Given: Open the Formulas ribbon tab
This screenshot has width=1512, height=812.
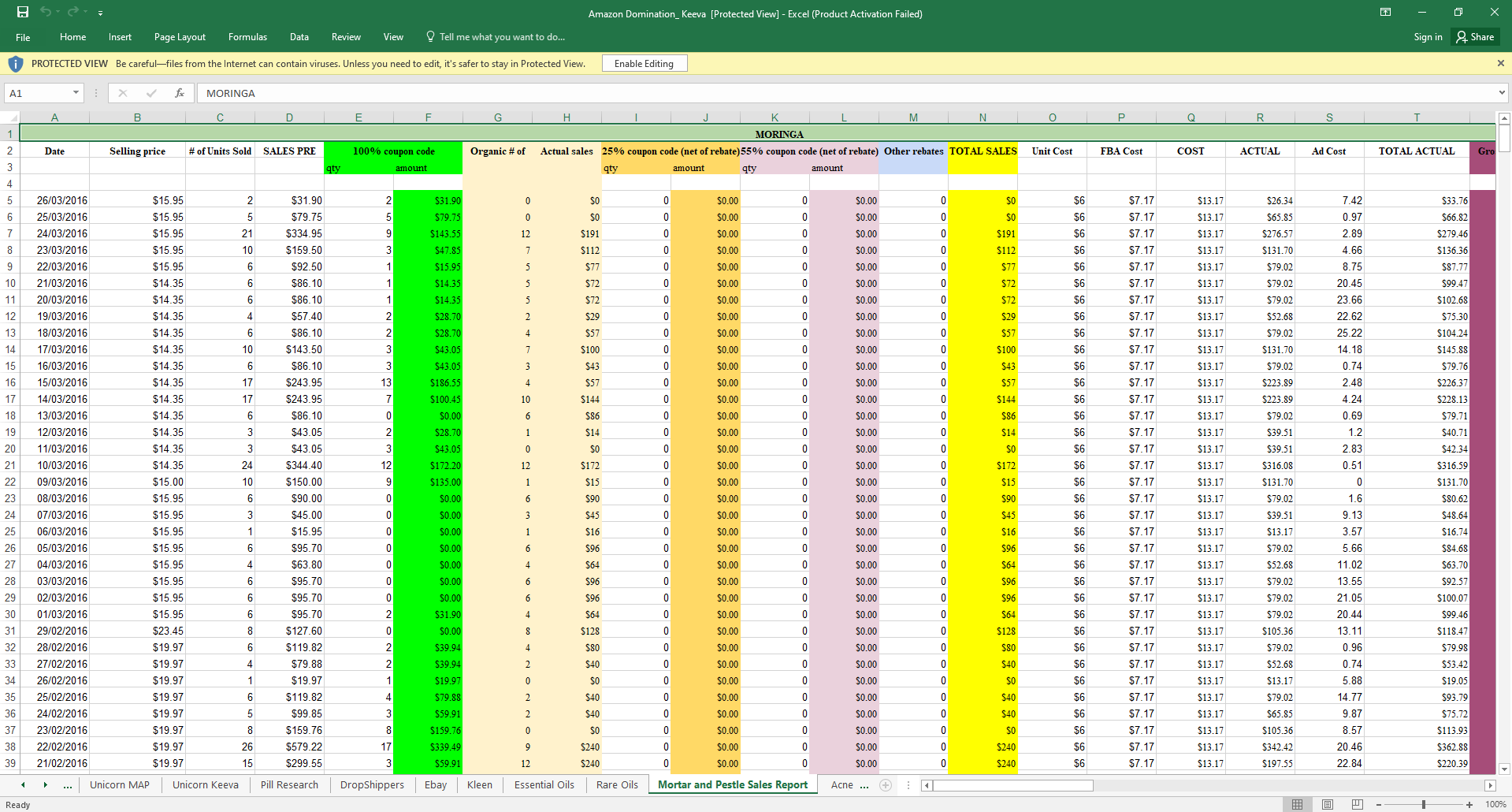Looking at the screenshot, I should [247, 37].
